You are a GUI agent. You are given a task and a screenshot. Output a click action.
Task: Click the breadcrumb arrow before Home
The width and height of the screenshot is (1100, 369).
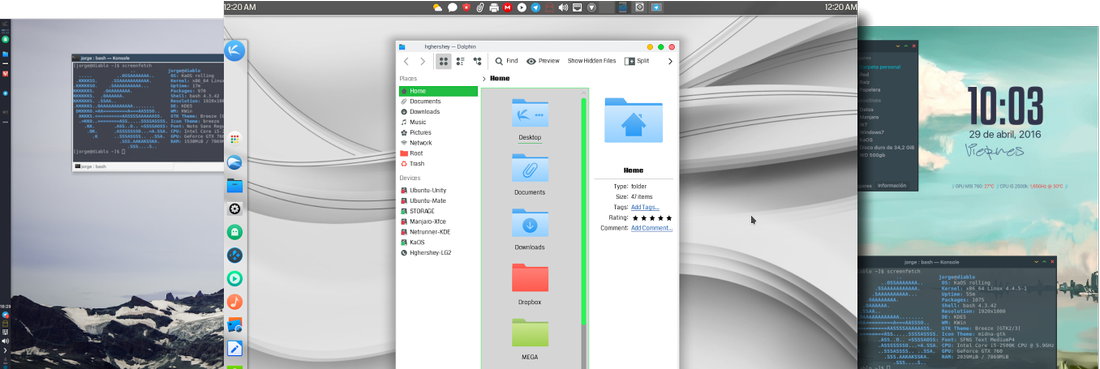(x=484, y=79)
